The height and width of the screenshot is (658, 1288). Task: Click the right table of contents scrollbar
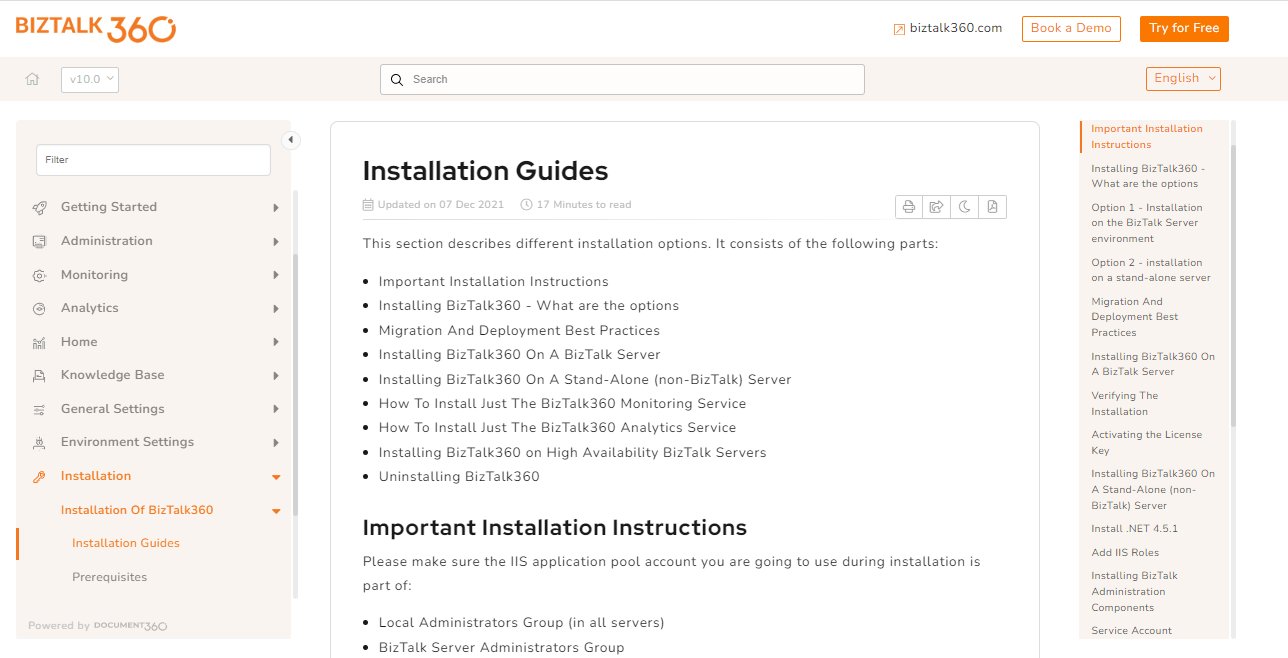(1233, 285)
